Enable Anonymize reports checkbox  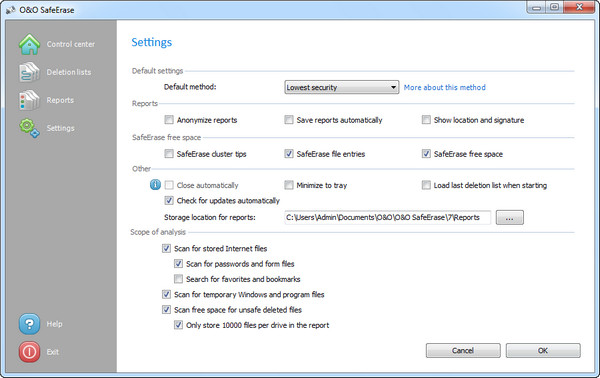[169, 120]
